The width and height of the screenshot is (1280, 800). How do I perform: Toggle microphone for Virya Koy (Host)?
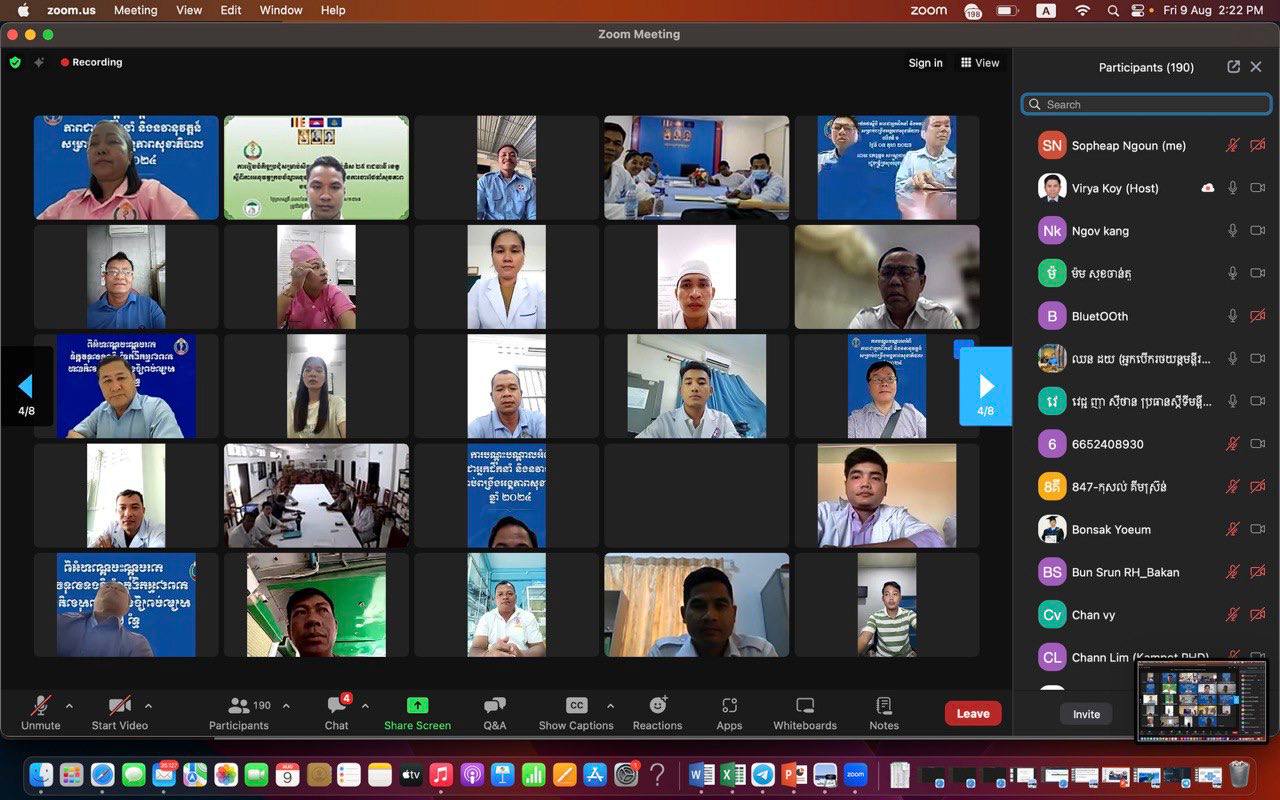point(1233,188)
